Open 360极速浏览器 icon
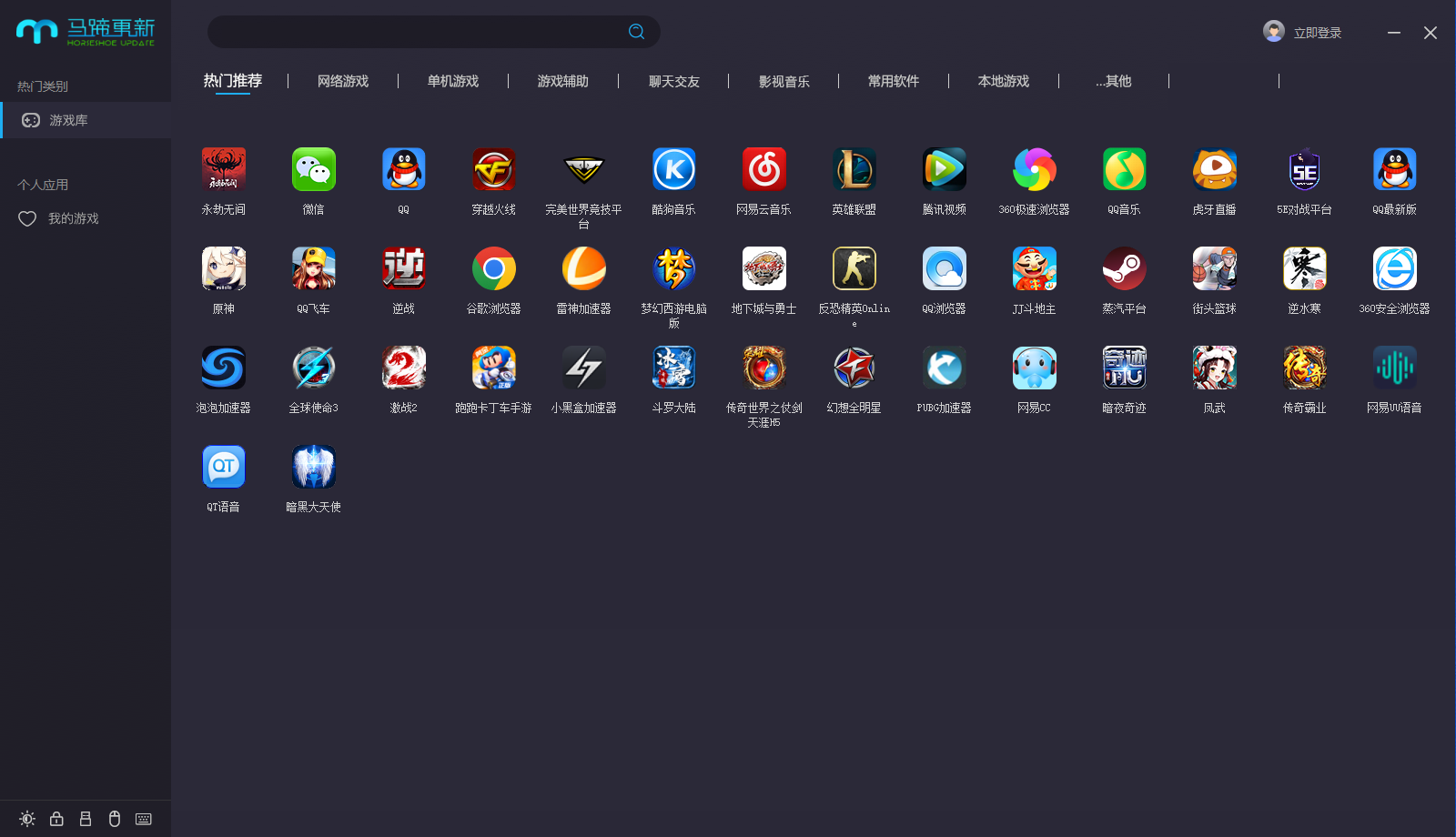Screen dimensions: 1456x837 point(1034,169)
